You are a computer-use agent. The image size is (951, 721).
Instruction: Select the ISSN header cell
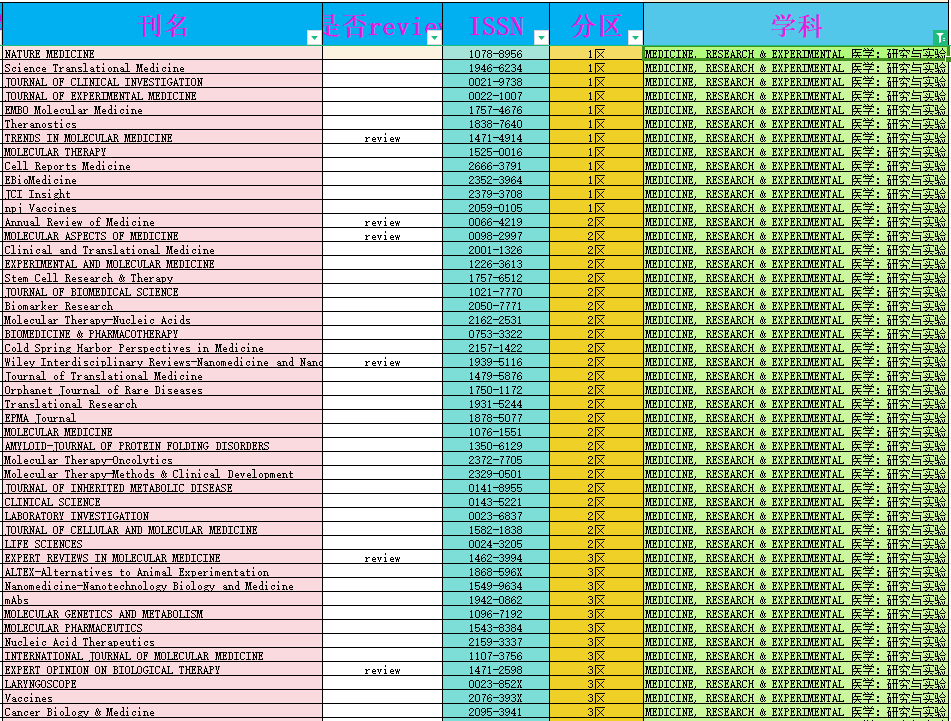(496, 24)
